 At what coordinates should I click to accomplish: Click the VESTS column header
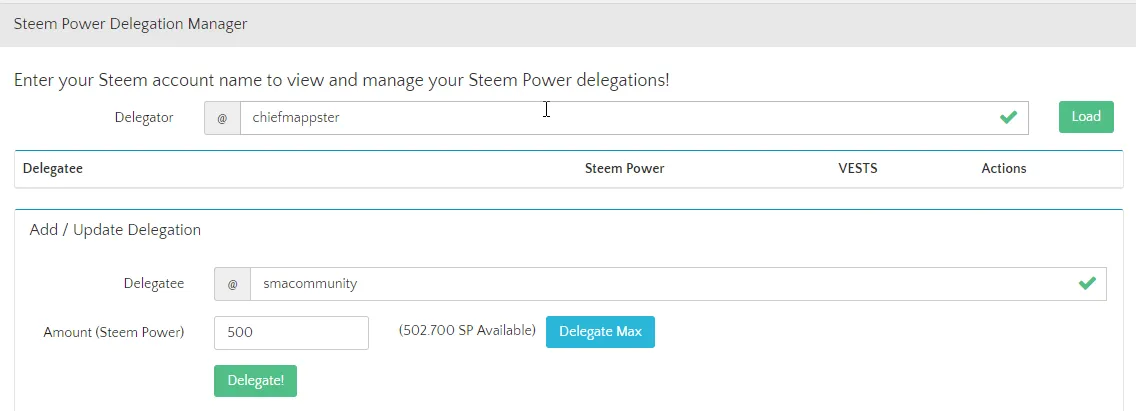coord(858,168)
